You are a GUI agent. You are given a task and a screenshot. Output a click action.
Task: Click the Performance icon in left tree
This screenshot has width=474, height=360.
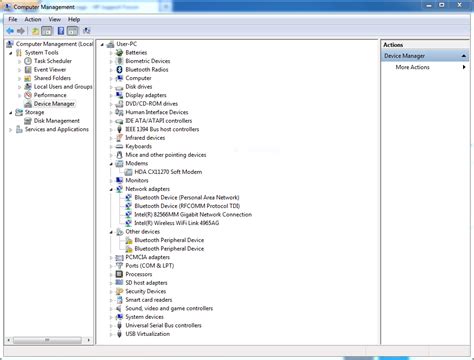pos(28,95)
